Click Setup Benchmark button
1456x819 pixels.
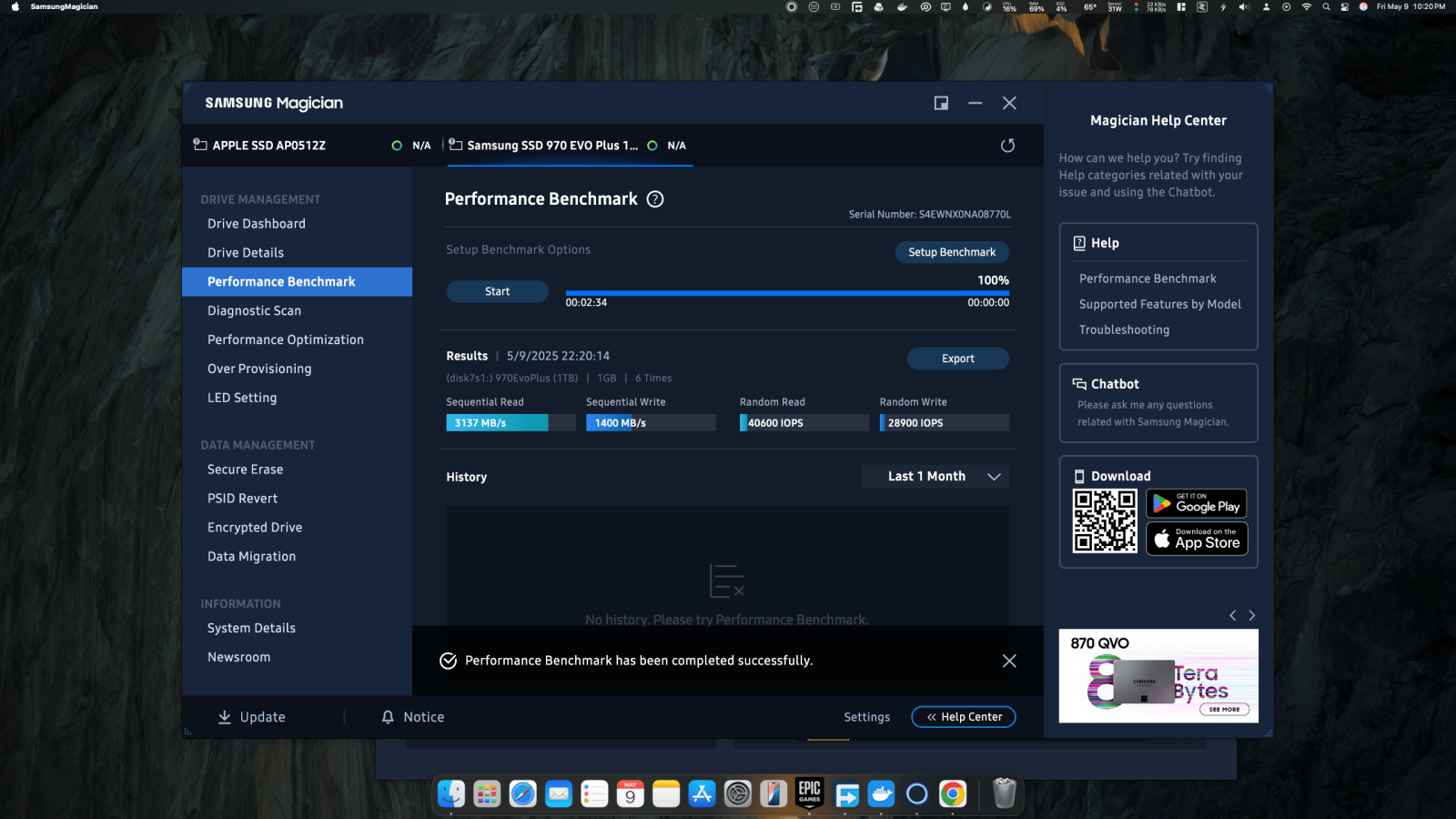[952, 252]
